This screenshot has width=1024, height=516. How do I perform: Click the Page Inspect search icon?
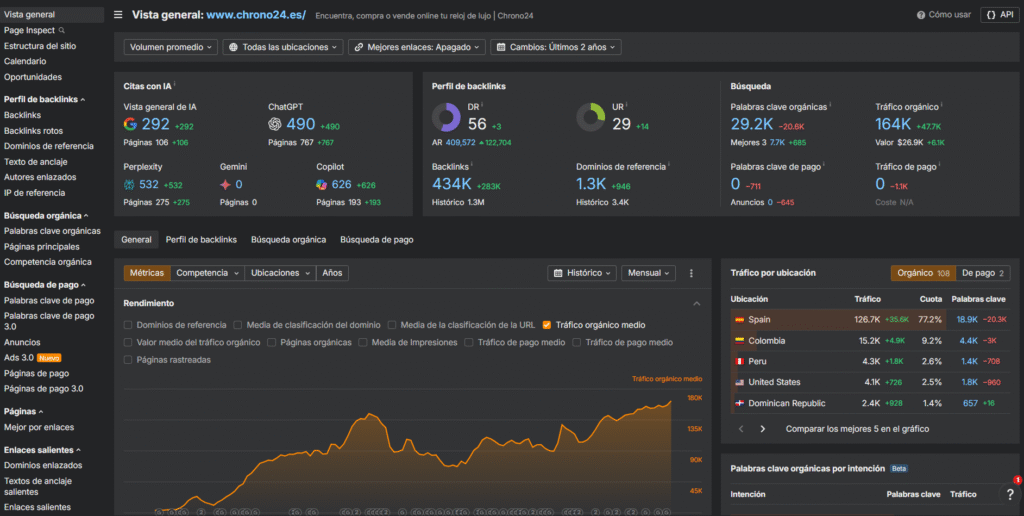[62, 31]
